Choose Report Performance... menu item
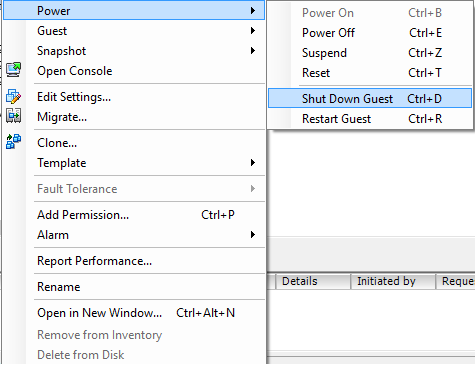The image size is (475, 370). (x=134, y=261)
